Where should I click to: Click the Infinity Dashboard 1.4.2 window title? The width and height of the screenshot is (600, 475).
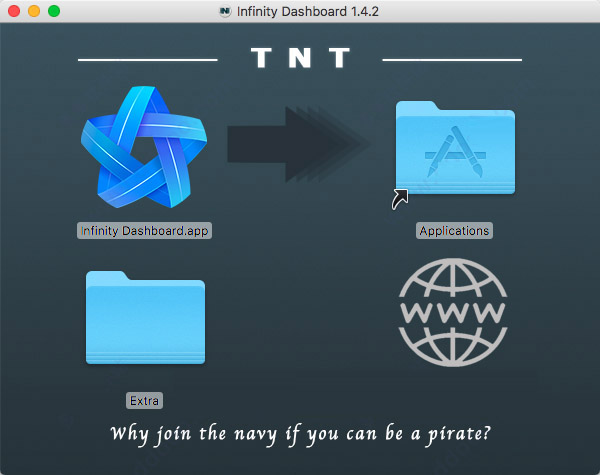pos(308,11)
